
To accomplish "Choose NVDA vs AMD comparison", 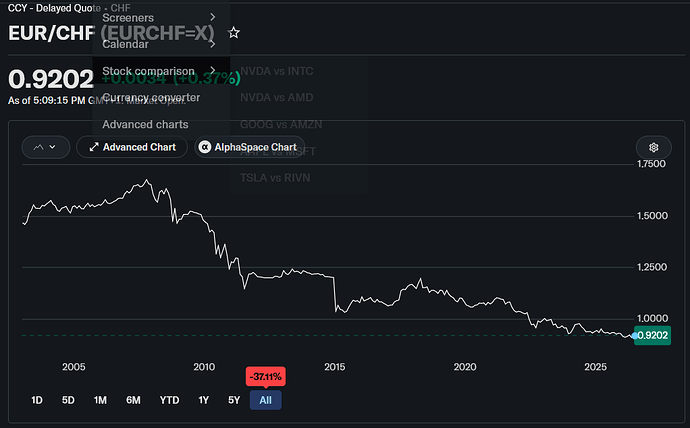I will [276, 97].
